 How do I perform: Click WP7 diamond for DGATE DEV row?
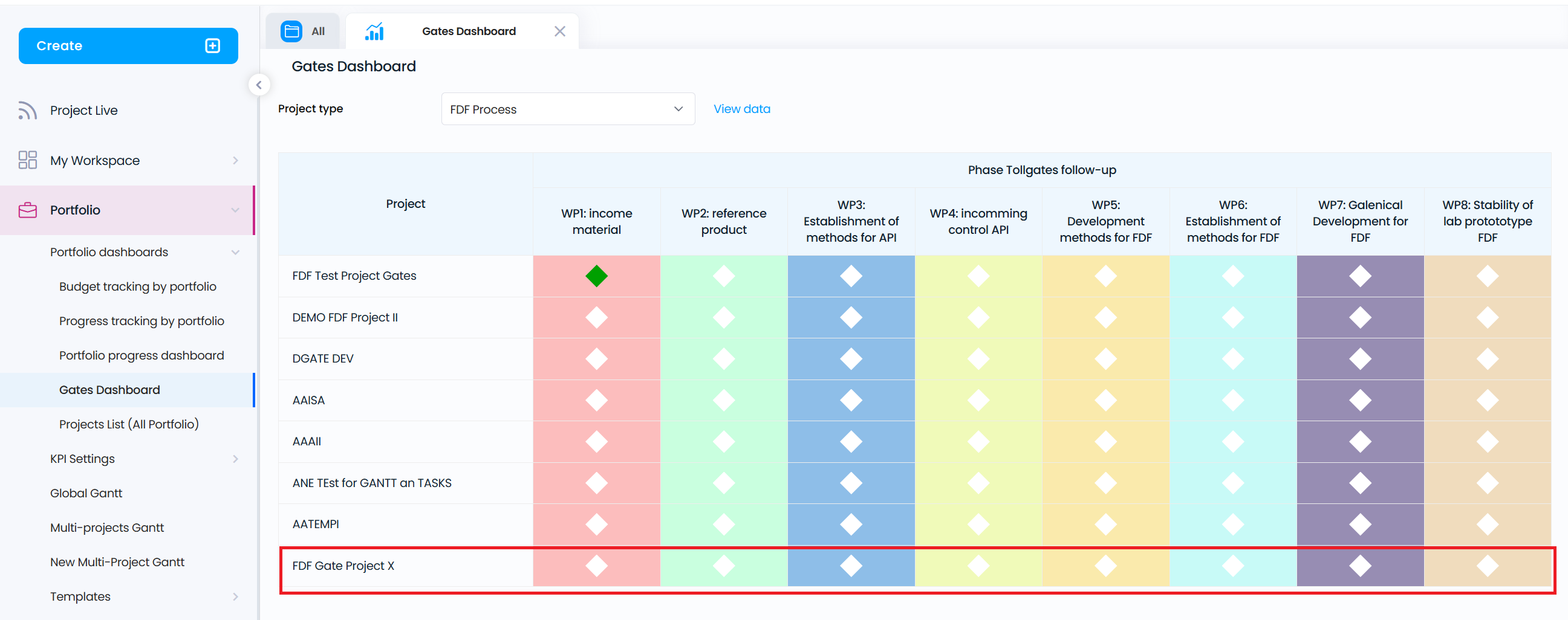coord(1359,358)
